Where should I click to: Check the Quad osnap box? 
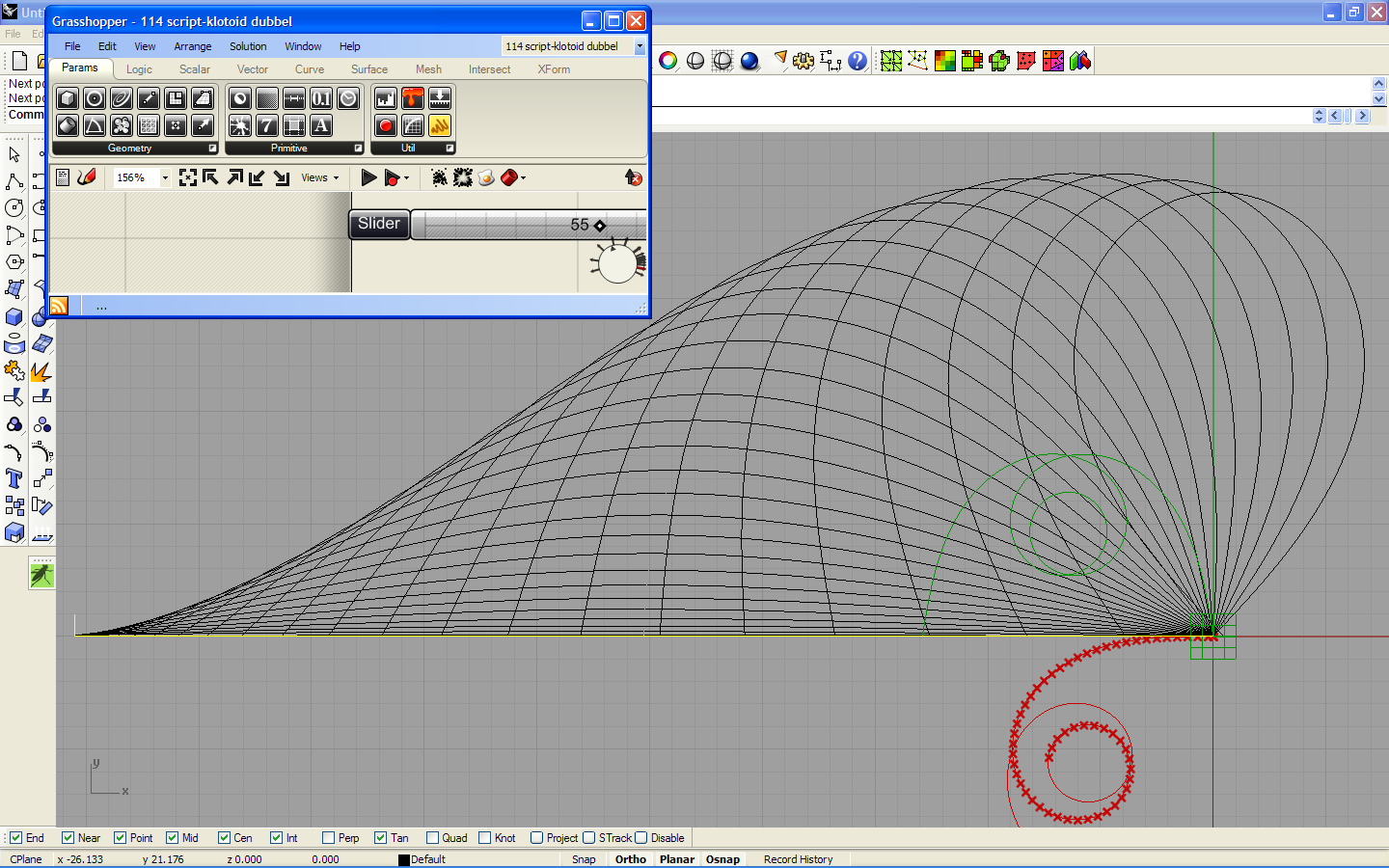(x=431, y=837)
